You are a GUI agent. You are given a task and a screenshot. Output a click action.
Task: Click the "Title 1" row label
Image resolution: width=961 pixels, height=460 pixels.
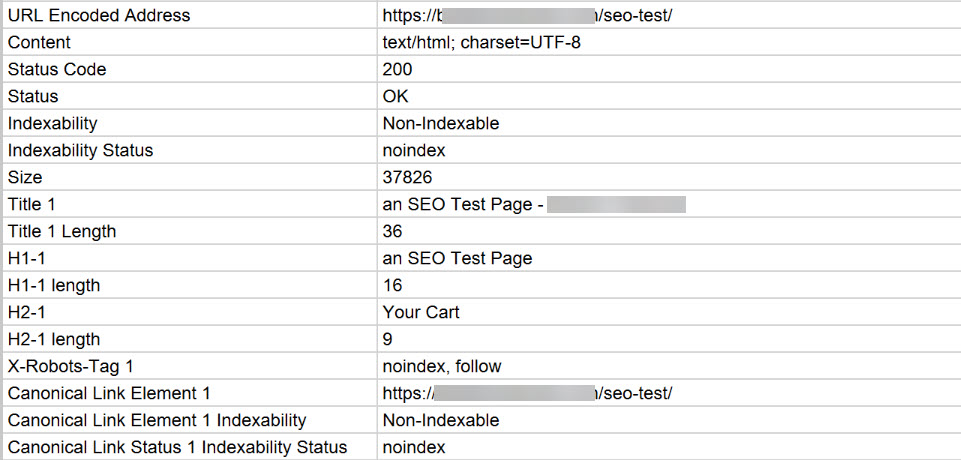tap(32, 204)
